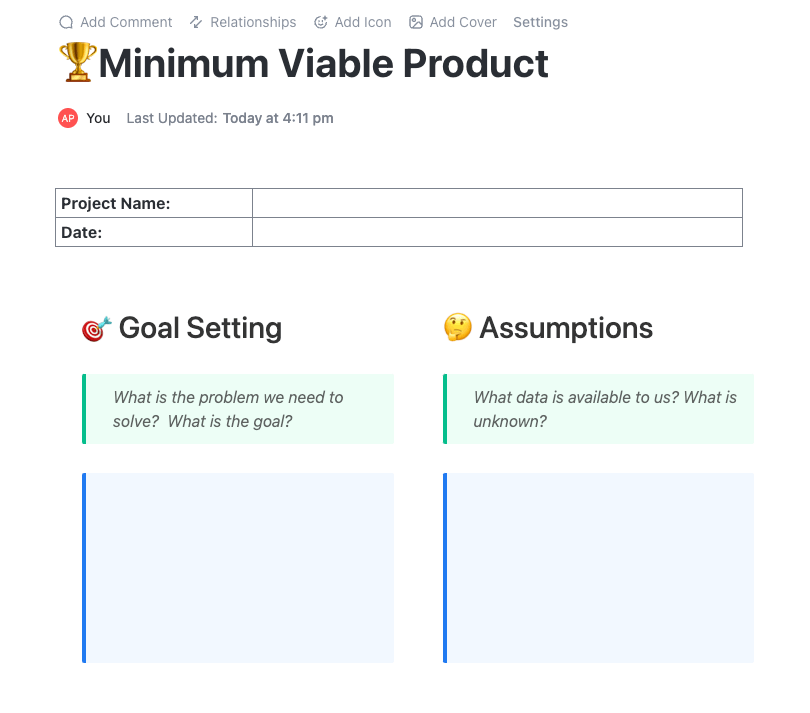Select the Add Cover option

tap(463, 22)
